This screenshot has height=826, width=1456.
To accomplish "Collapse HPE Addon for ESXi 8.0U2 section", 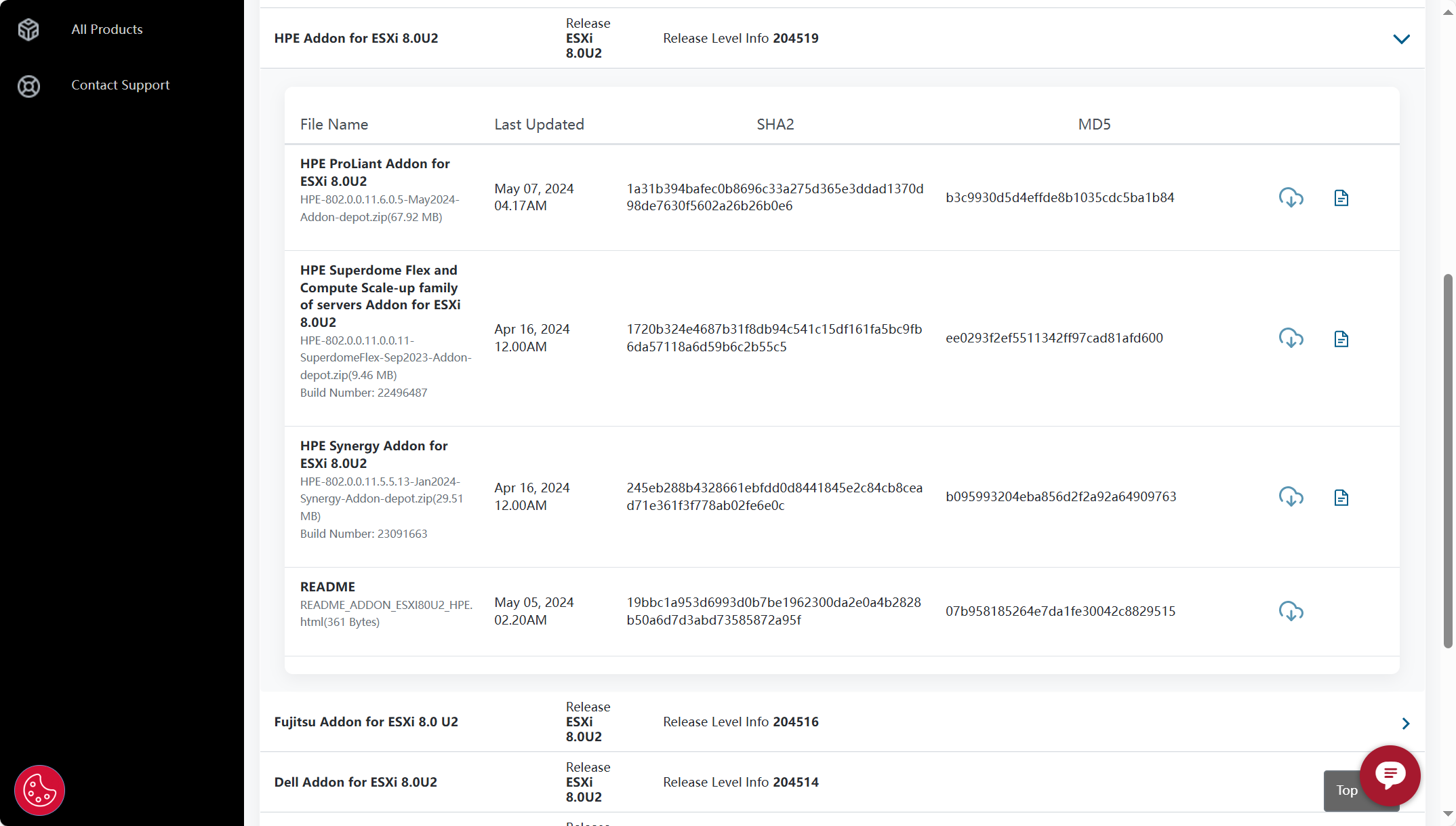I will tap(1401, 39).
